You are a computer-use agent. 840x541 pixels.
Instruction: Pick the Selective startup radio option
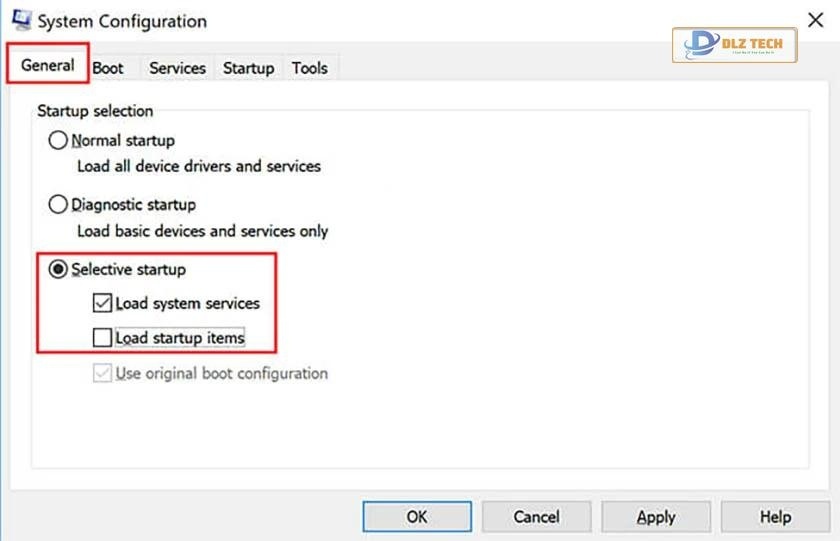[59, 270]
